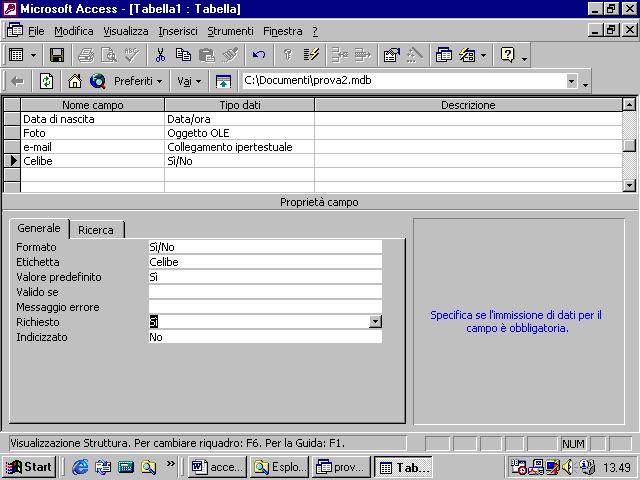Open the Finestra menu
The image size is (640, 480).
click(x=283, y=31)
